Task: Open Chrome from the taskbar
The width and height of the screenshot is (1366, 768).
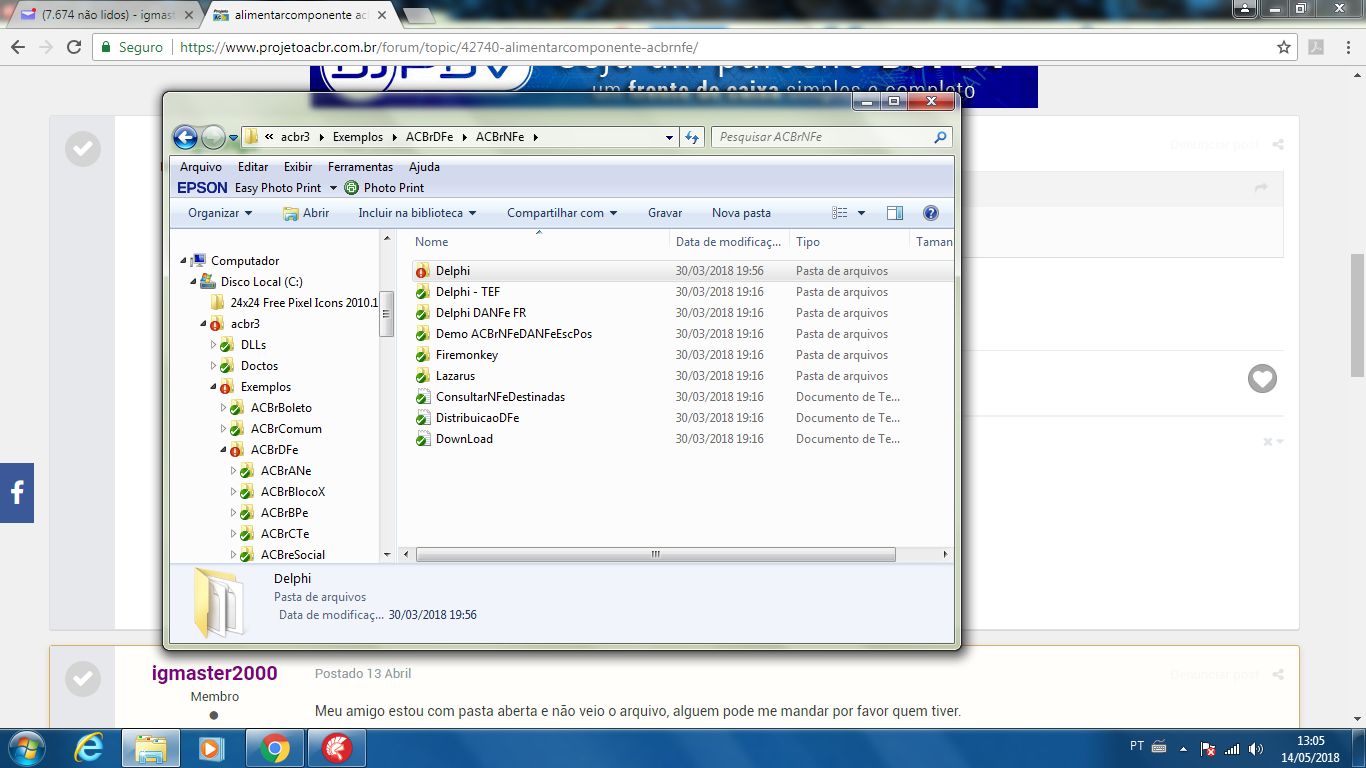Action: [275, 747]
